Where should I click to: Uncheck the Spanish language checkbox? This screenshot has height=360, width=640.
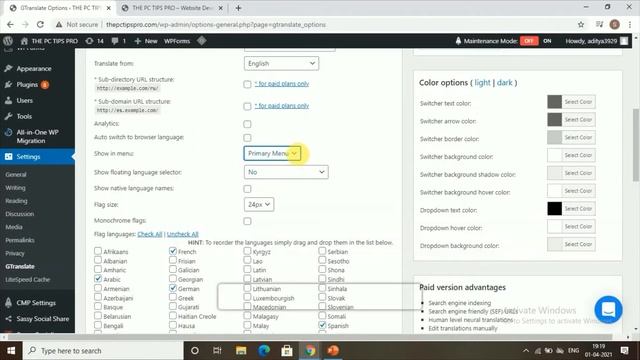322,325
